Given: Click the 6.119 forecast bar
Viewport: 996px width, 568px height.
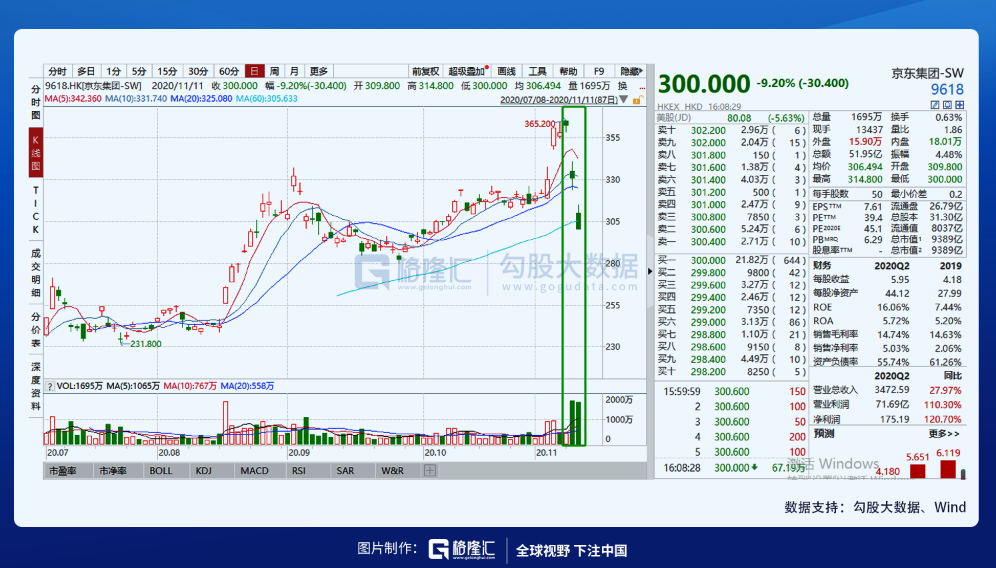Looking at the screenshot, I should (948, 470).
